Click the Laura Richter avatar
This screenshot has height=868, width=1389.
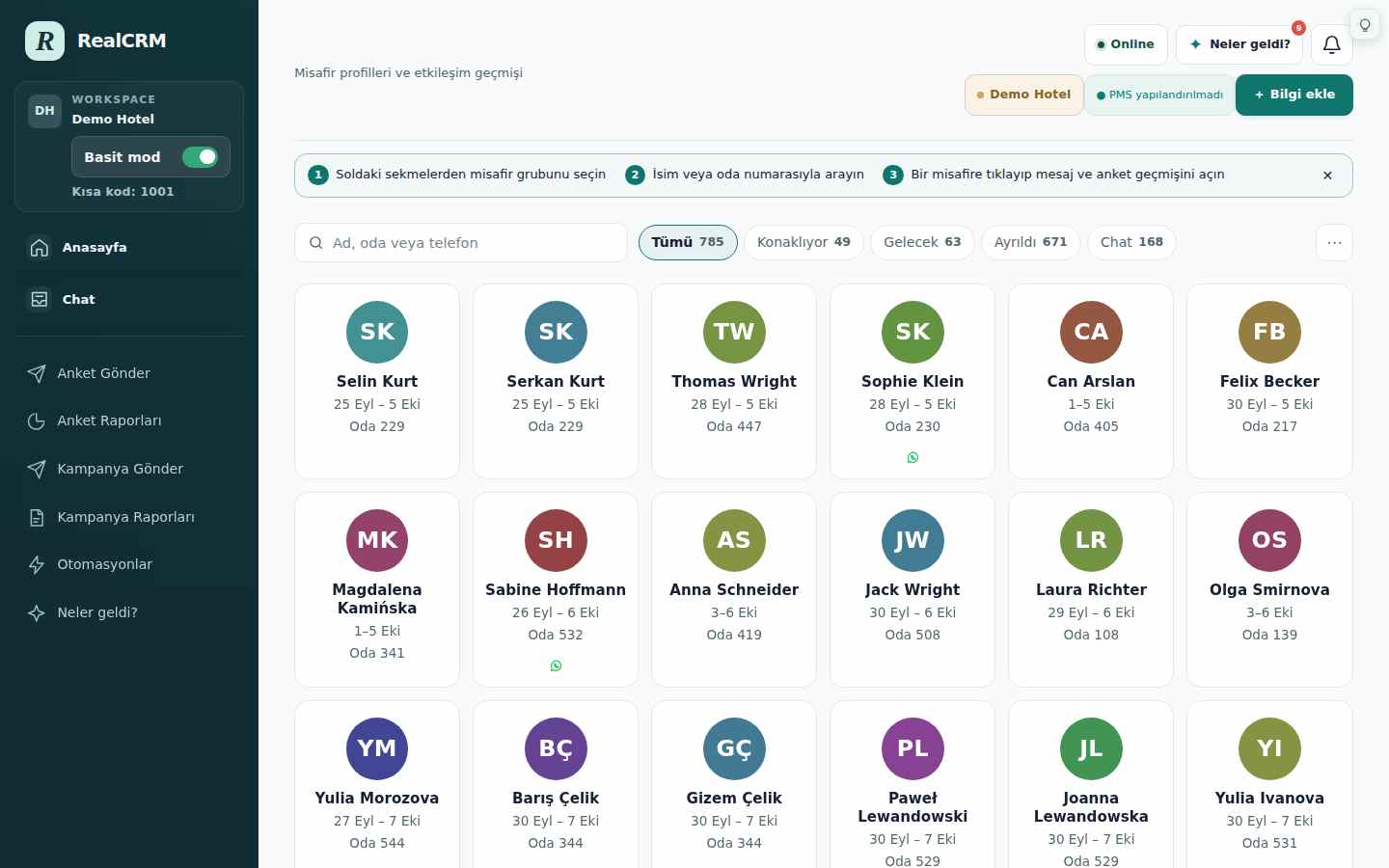1091,540
